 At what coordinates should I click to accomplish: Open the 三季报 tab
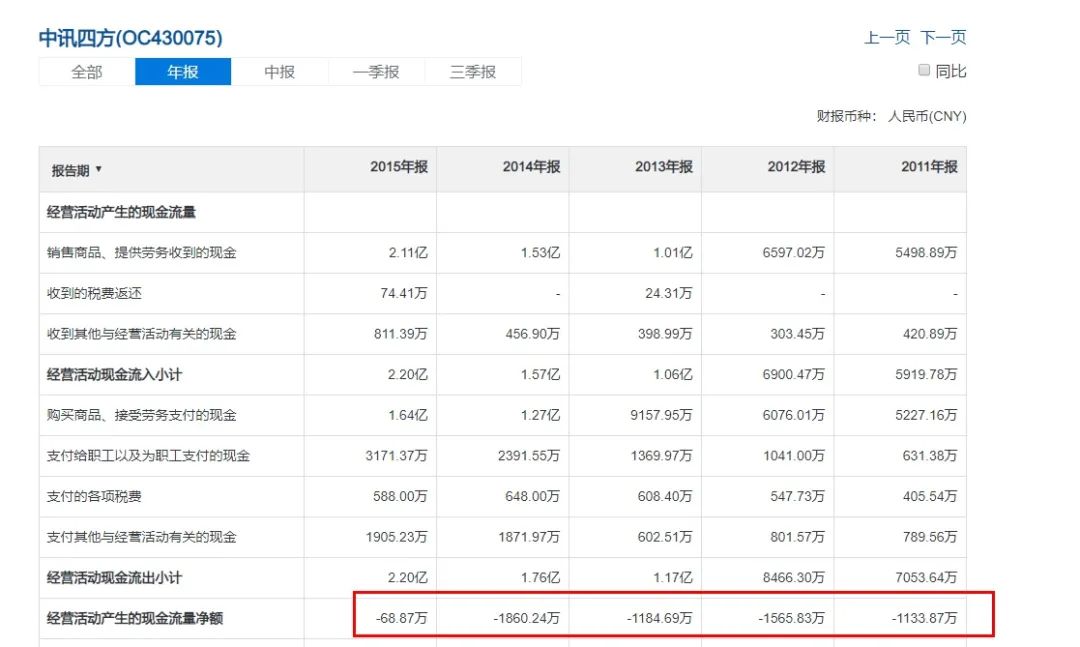coord(473,72)
